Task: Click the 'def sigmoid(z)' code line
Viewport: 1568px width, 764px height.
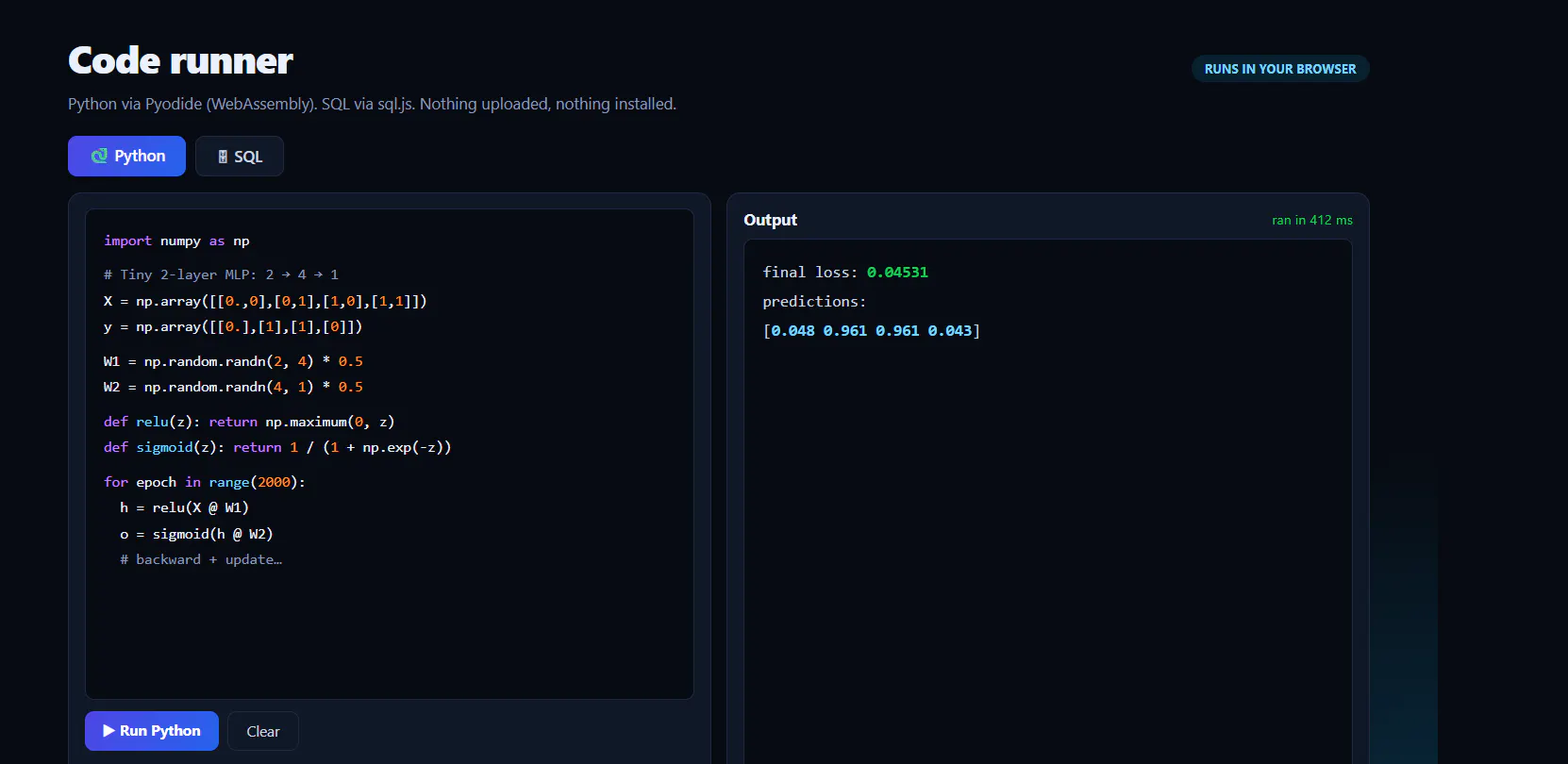Action: click(x=277, y=447)
